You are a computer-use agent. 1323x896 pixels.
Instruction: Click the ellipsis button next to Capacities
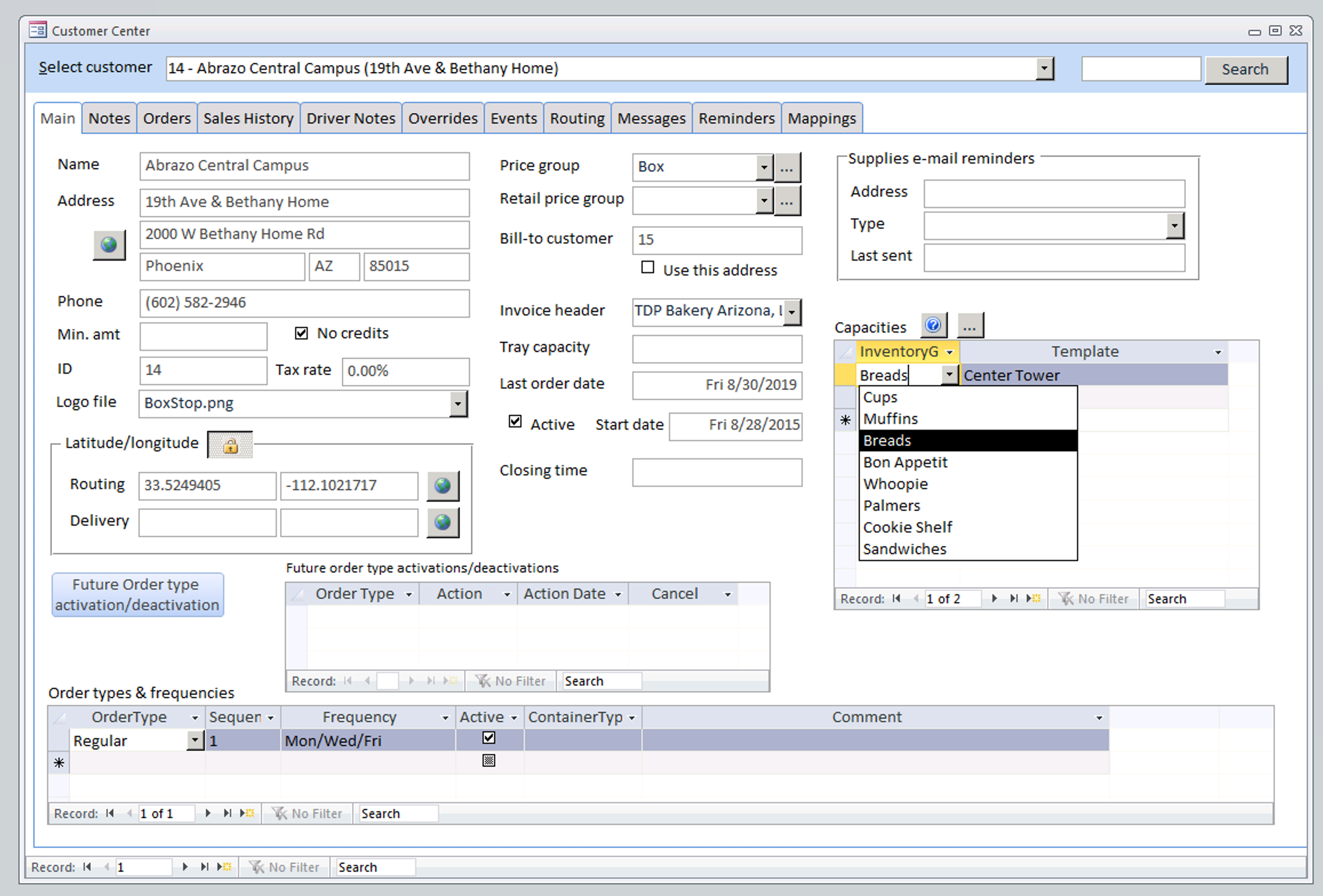pyautogui.click(x=969, y=326)
